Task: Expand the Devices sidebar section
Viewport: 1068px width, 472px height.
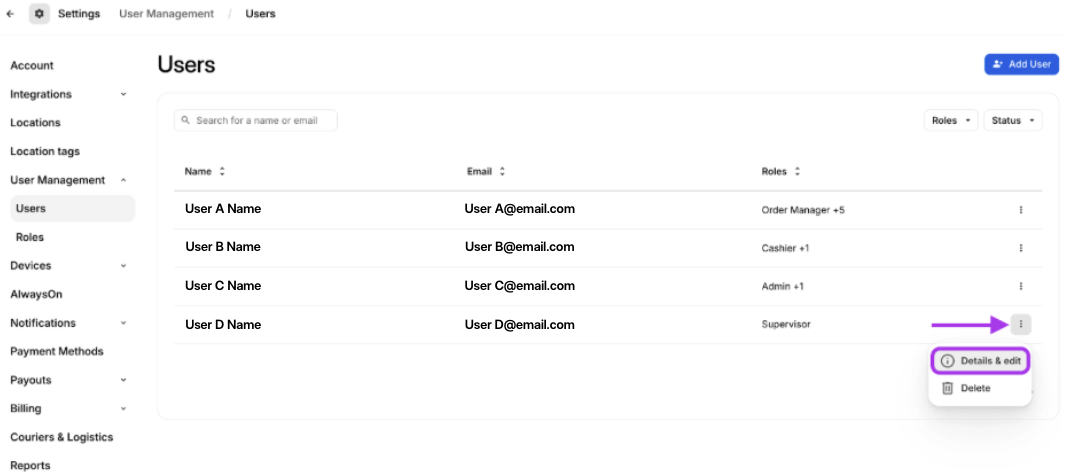Action: coord(123,266)
